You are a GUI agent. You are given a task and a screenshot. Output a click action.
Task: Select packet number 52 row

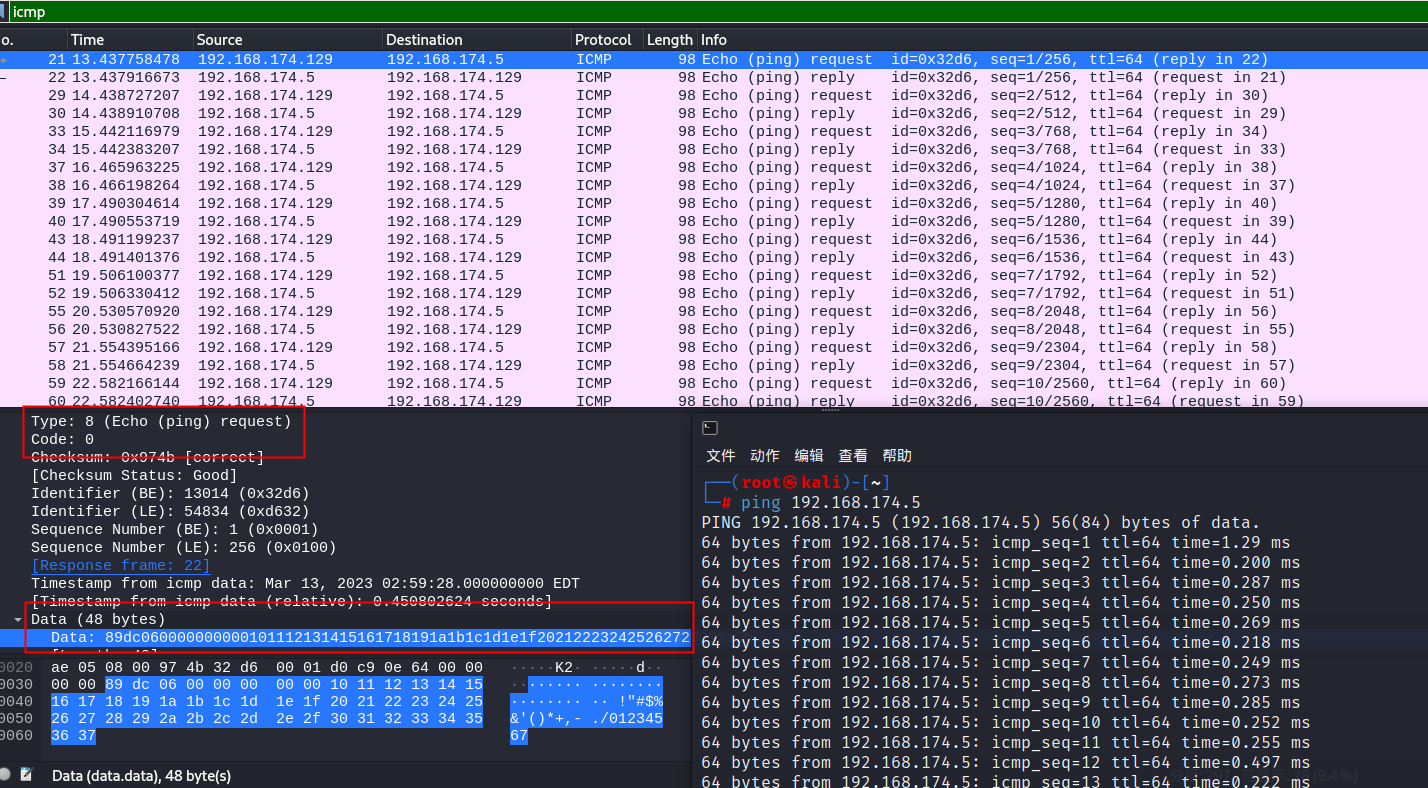pos(714,294)
